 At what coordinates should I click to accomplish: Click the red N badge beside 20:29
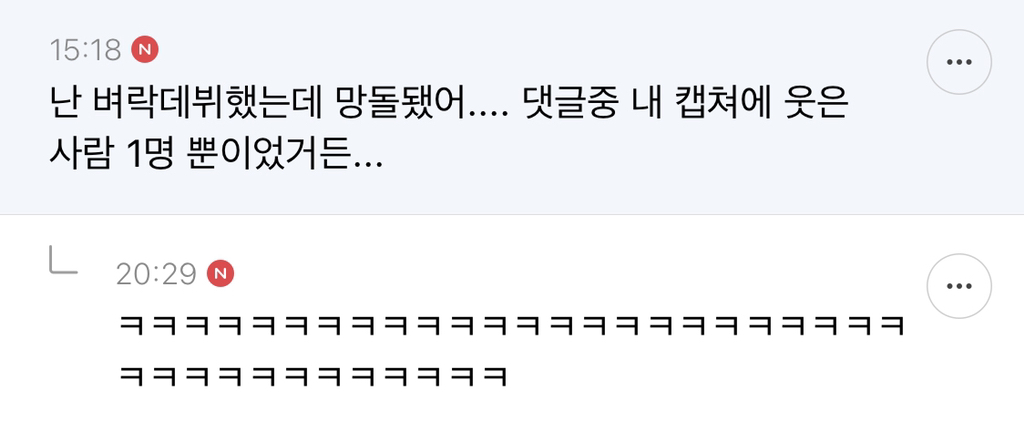(221, 274)
